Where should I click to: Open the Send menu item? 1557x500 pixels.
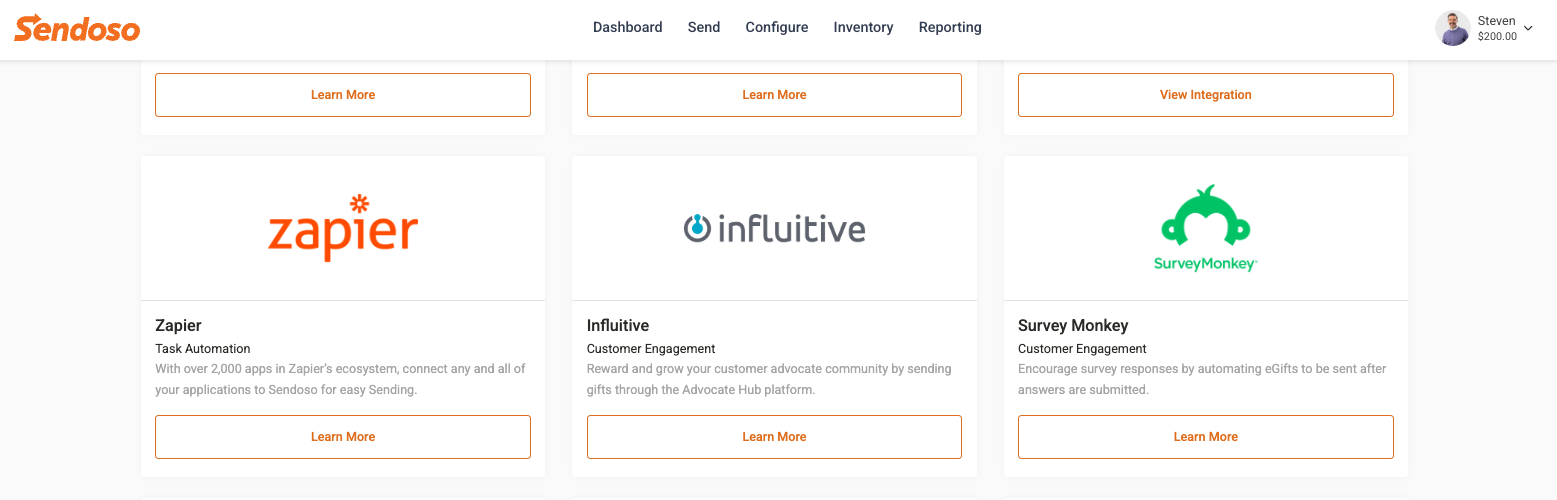(704, 27)
